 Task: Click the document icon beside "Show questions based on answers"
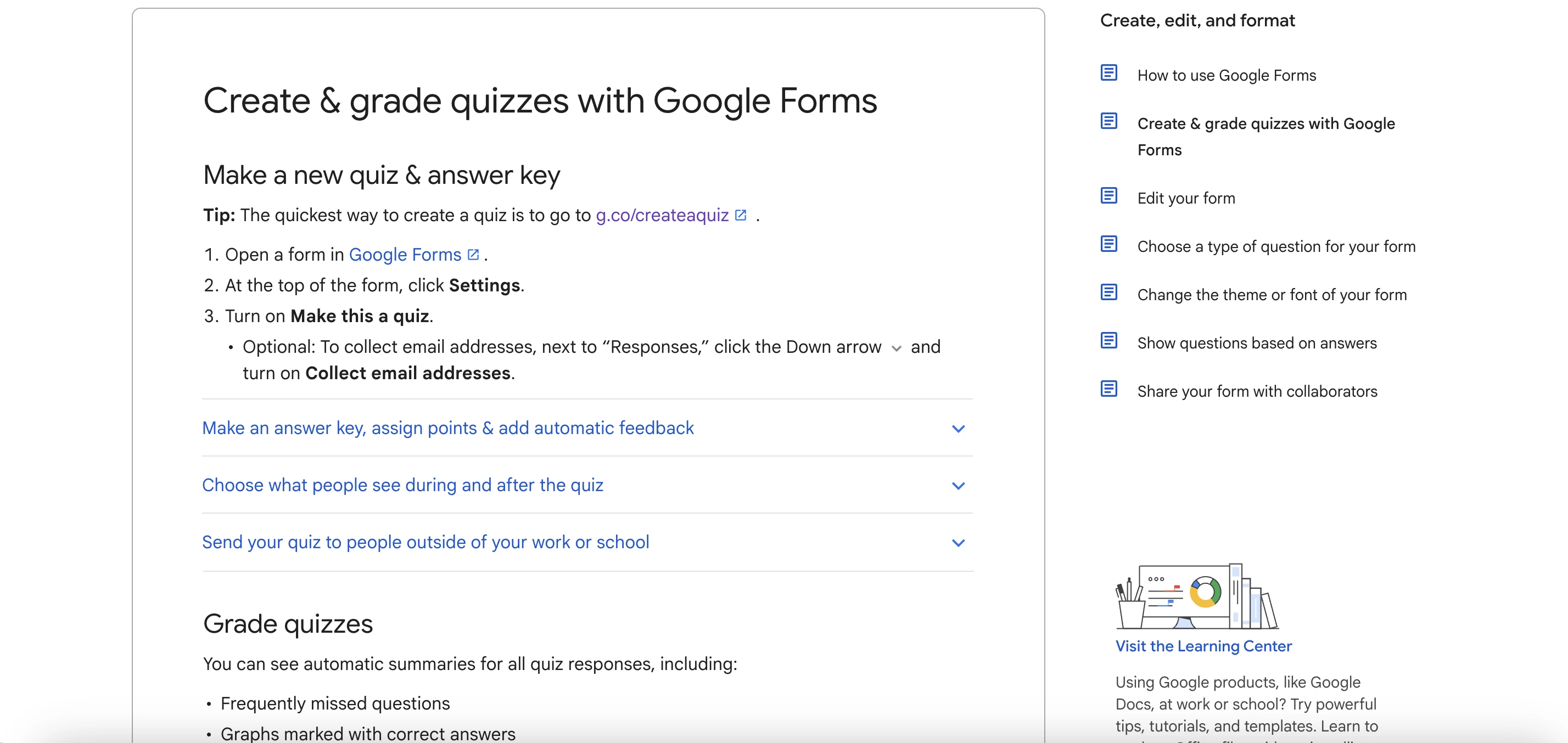pos(1109,341)
